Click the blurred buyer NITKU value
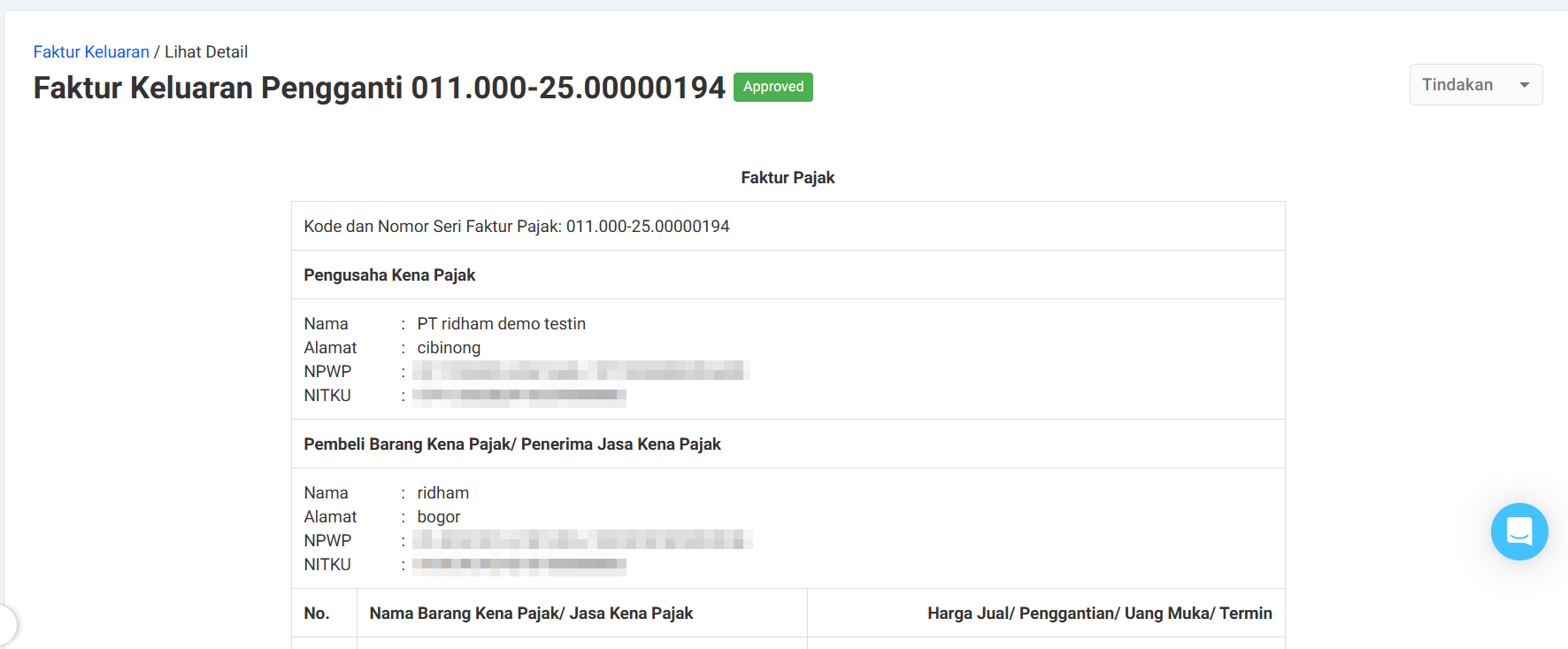 point(519,565)
